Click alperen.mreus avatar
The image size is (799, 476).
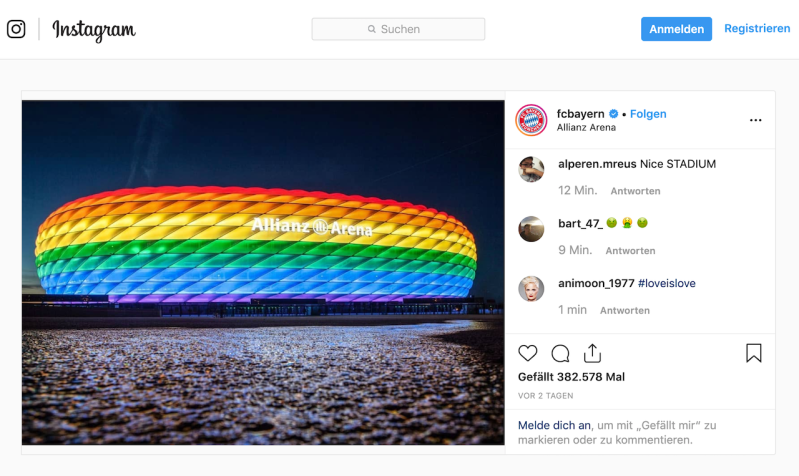pyautogui.click(x=531, y=170)
